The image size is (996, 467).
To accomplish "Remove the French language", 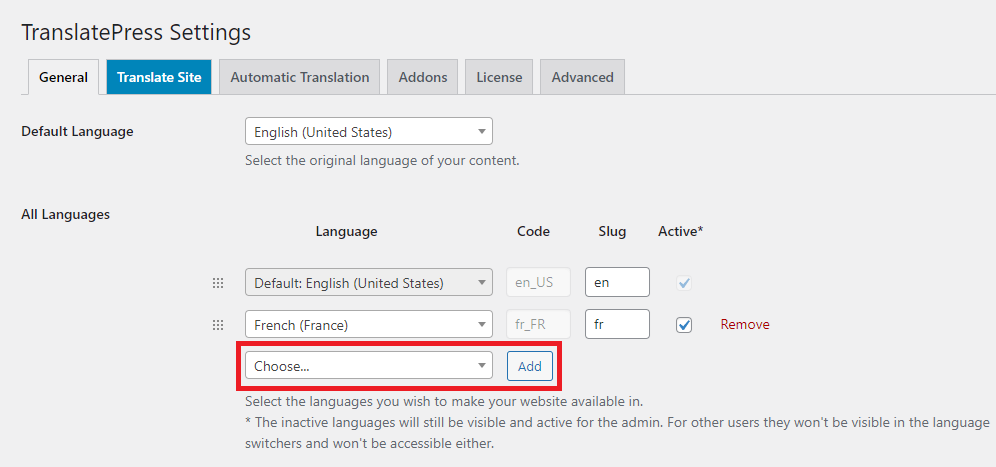I will tap(745, 325).
